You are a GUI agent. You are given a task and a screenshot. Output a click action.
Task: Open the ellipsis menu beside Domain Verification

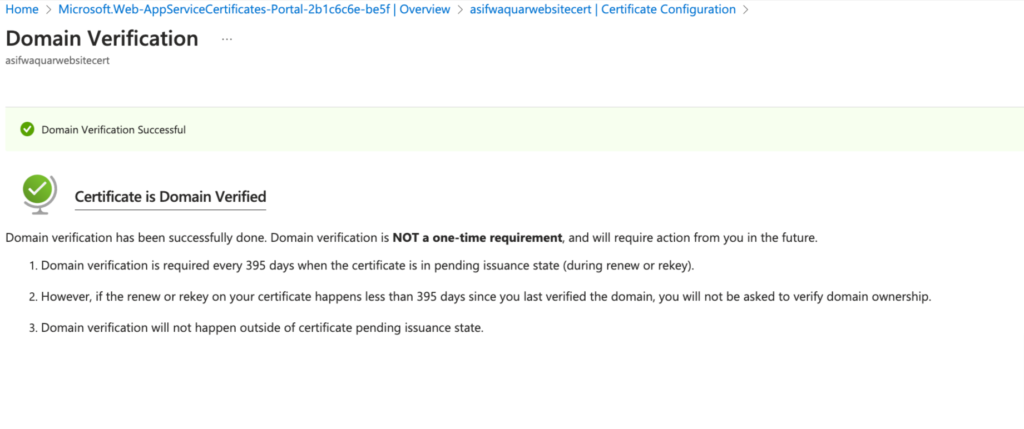[x=227, y=39]
